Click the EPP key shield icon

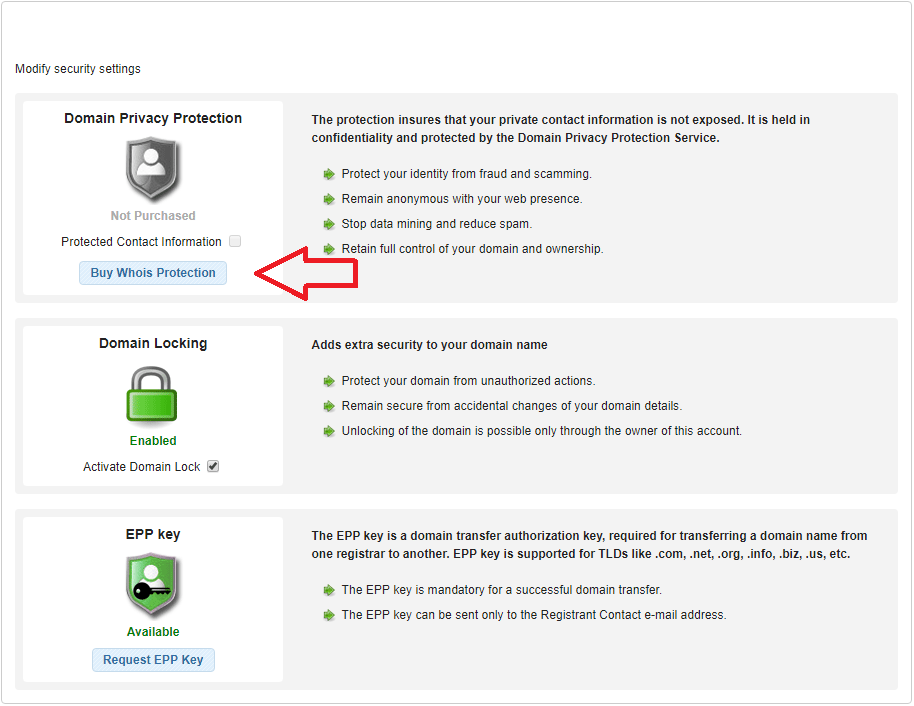tap(152, 585)
